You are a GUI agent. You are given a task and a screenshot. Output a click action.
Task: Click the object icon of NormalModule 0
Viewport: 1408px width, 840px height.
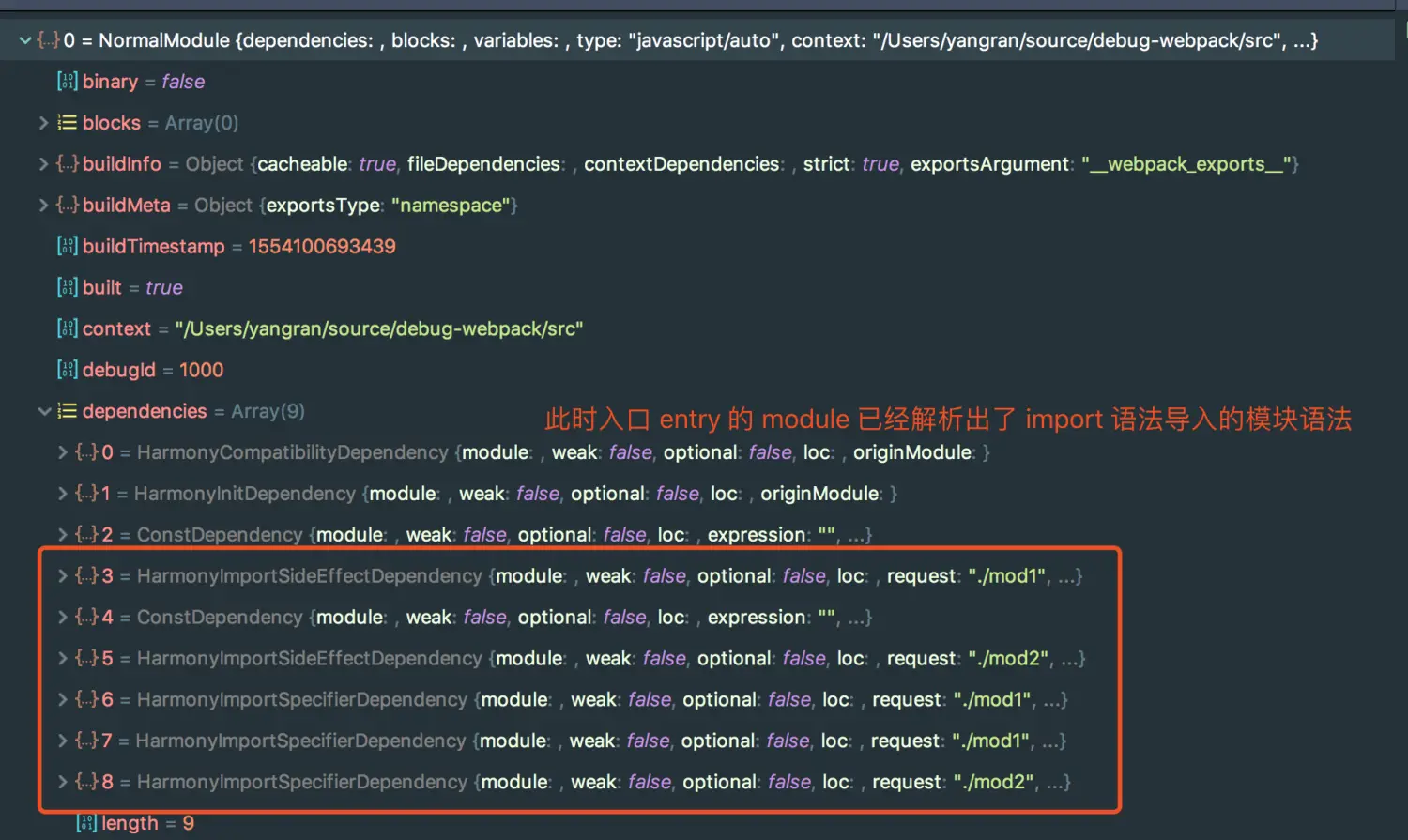49,40
